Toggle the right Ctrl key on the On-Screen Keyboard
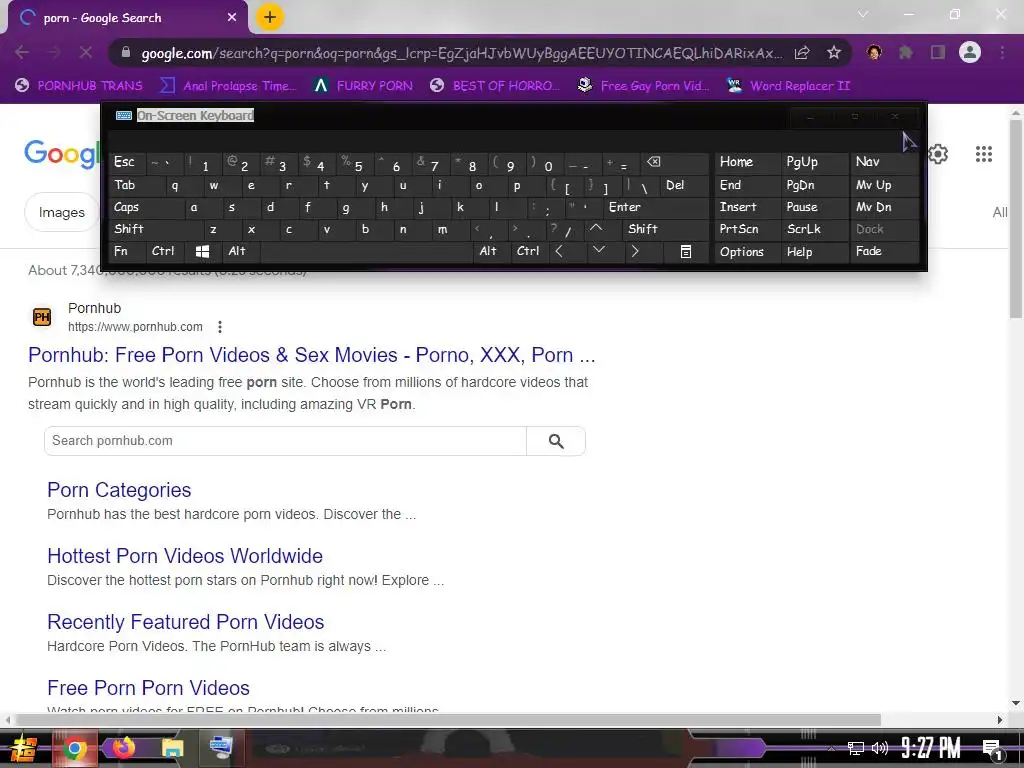Screen dimensions: 1024x768 [530, 251]
